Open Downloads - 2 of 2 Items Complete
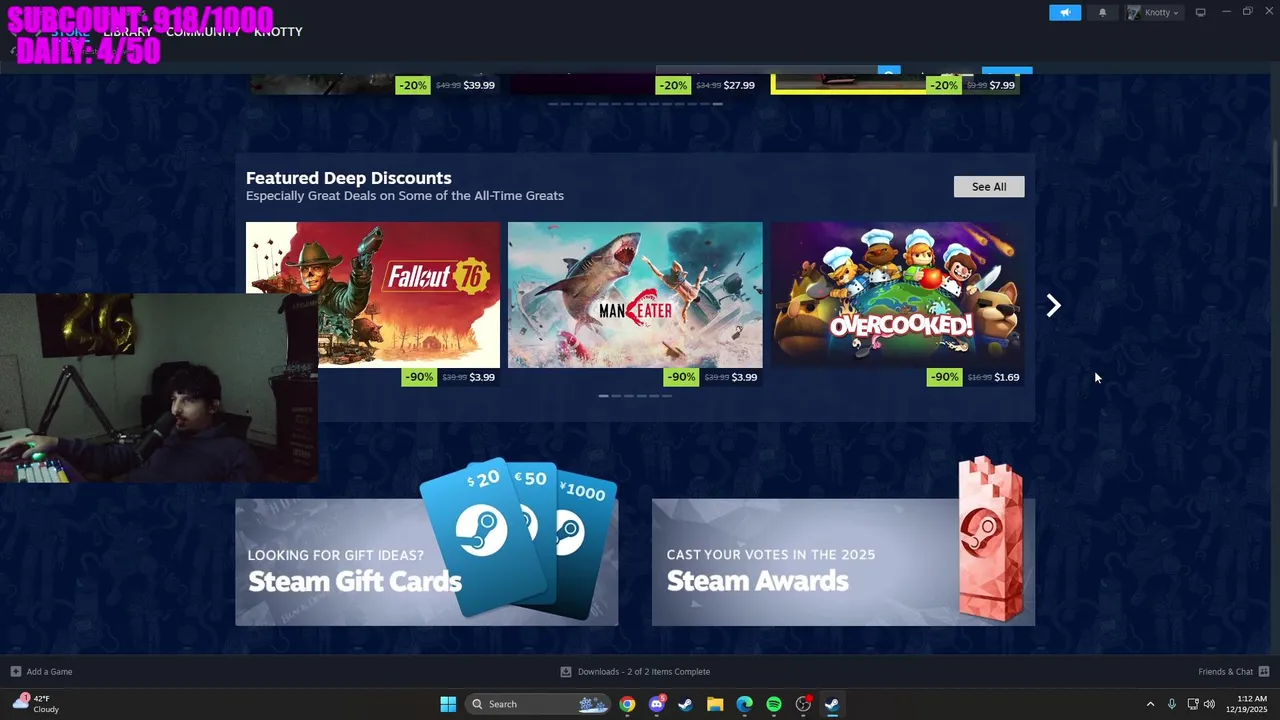This screenshot has width=1280, height=720. (644, 671)
